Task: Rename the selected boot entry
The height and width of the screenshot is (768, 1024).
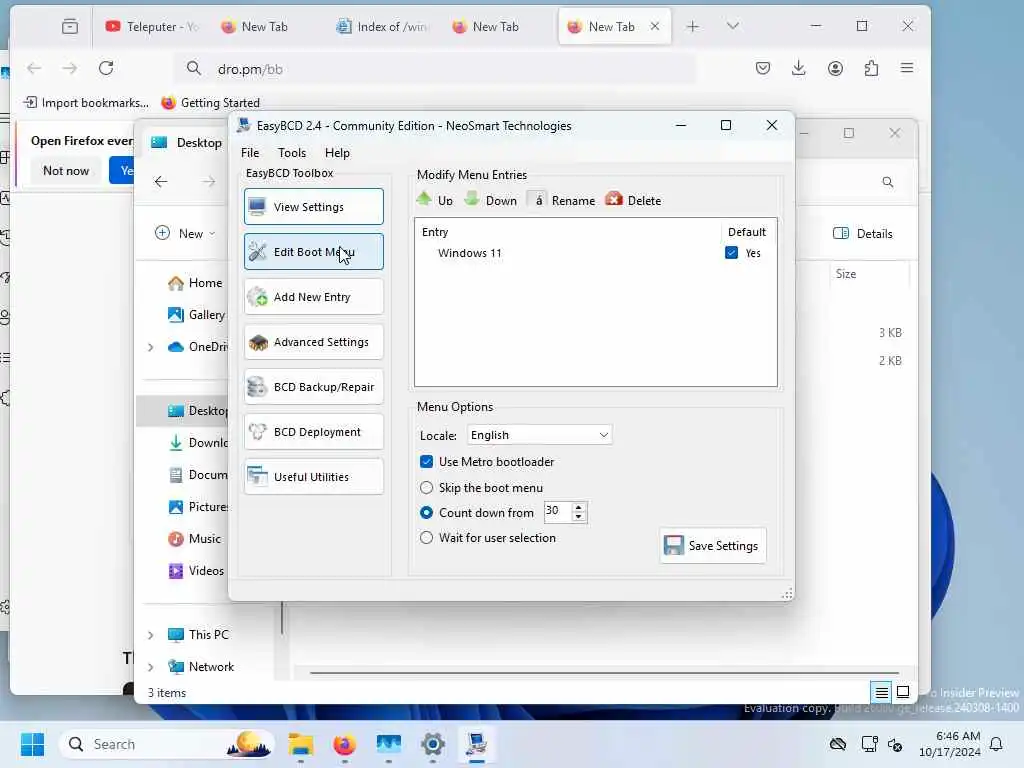Action: (562, 200)
